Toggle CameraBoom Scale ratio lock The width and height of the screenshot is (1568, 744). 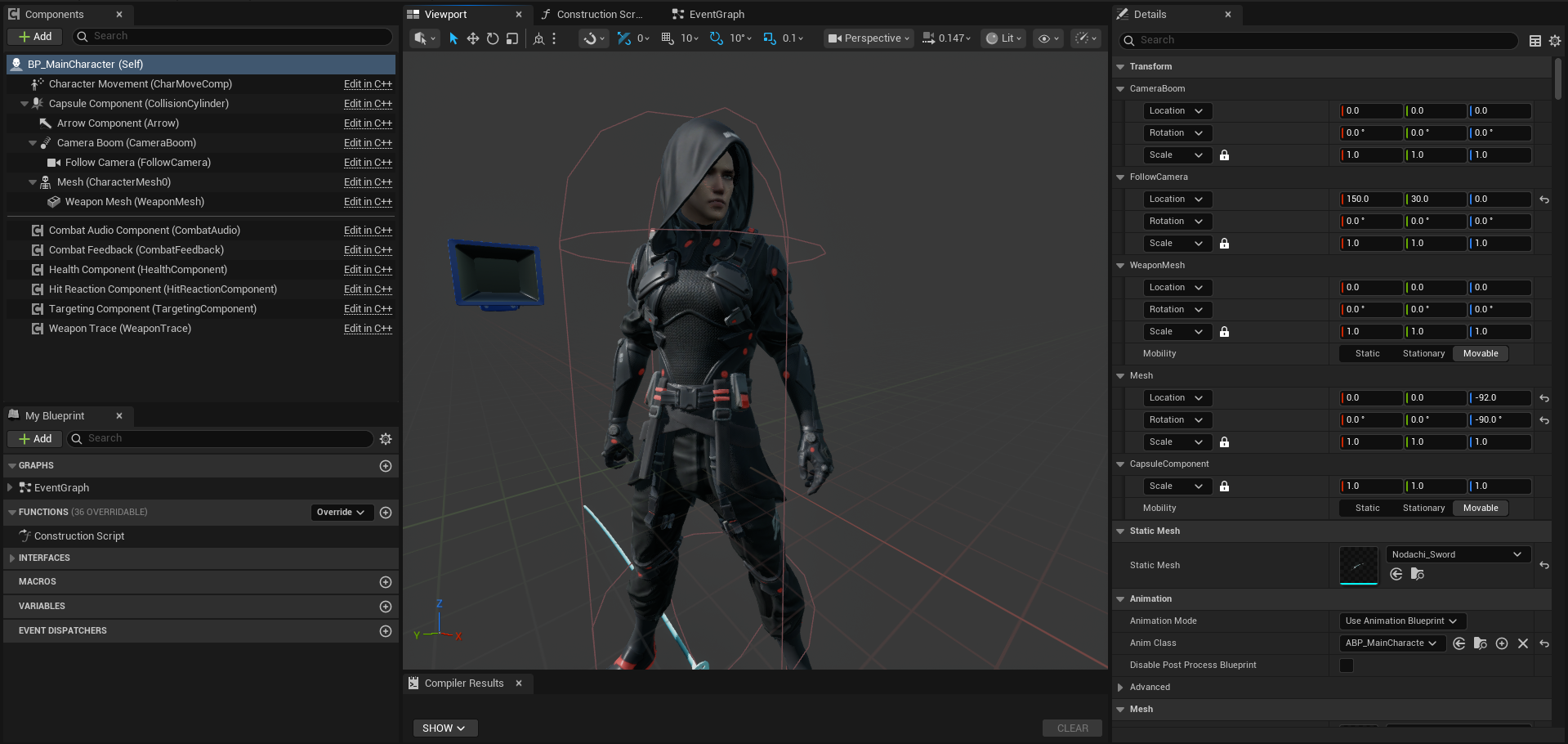pos(1224,155)
